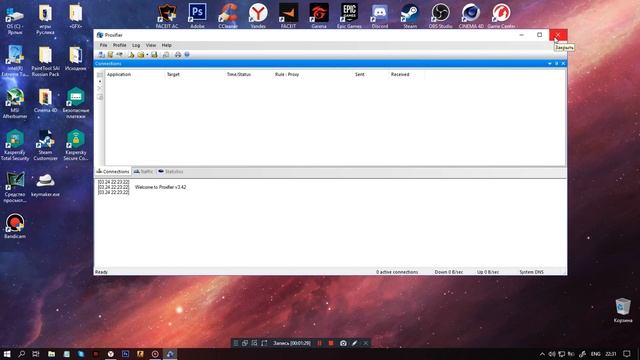Viewport: 640px width, 360px height.
Task: Click the yellow Advanced settings toolbar icon
Action: (x=131, y=55)
